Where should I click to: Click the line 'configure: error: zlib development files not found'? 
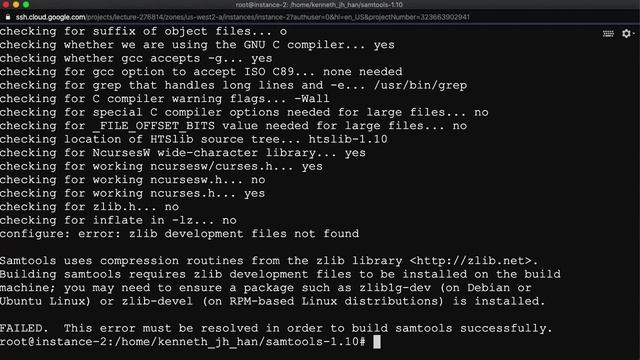pos(180,234)
